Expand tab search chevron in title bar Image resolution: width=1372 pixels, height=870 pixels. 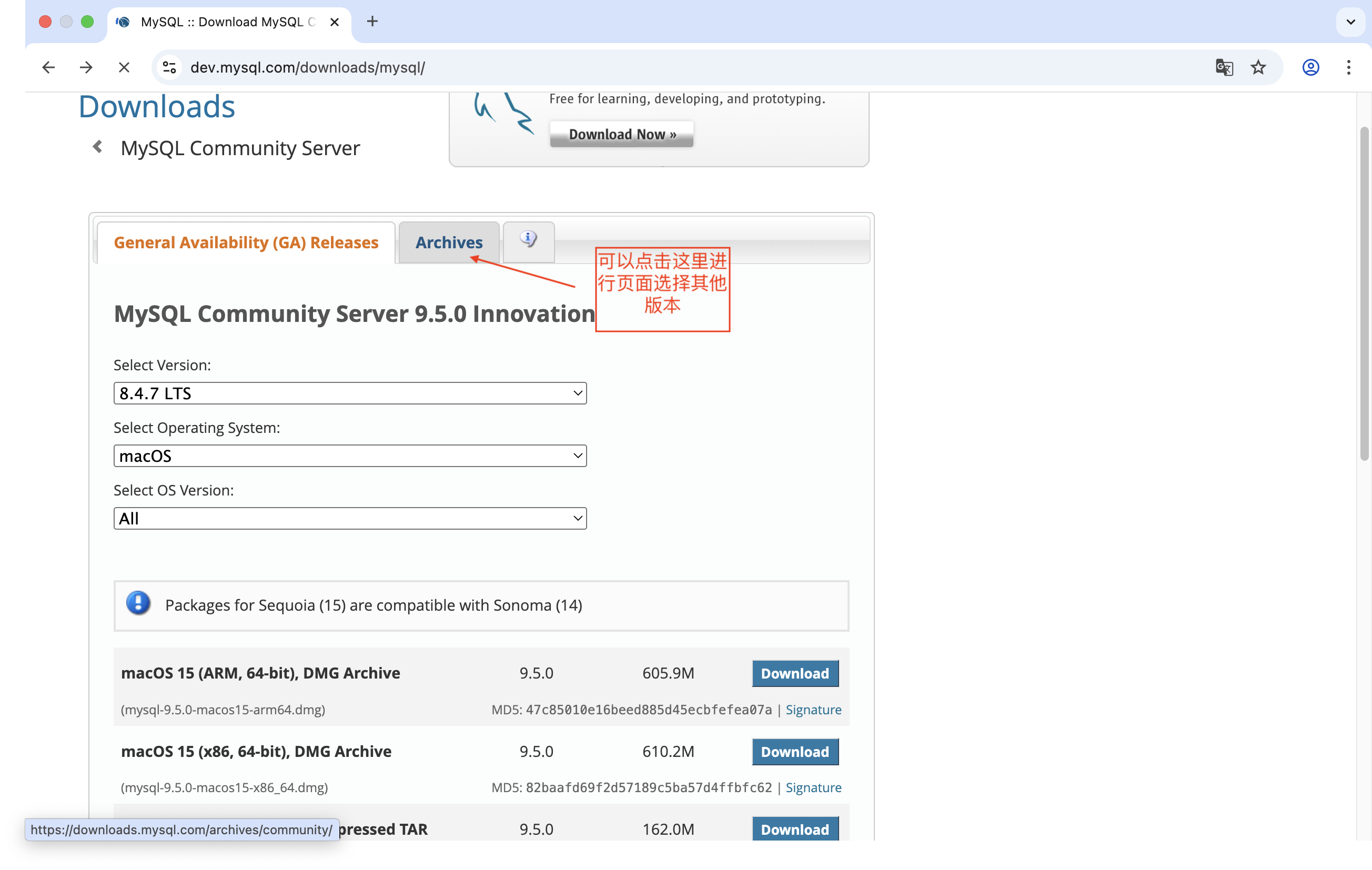coord(1350,22)
